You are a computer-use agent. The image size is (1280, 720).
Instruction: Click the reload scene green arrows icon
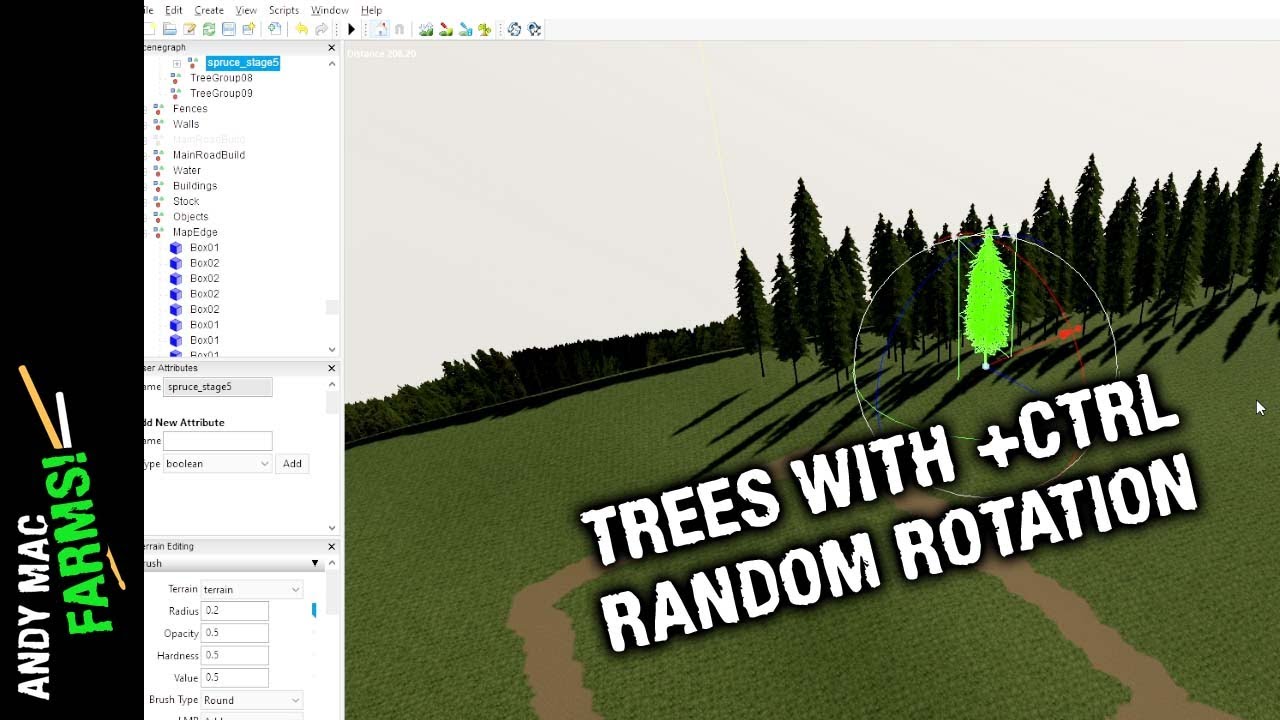click(x=209, y=29)
